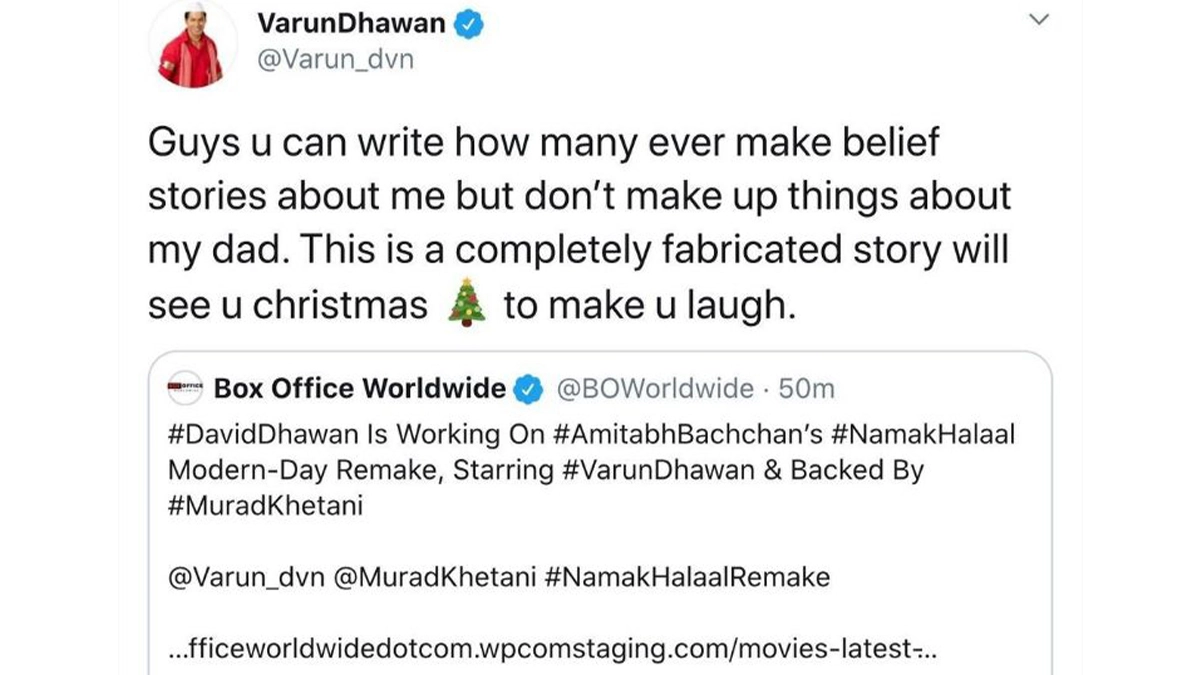Click the blue verified badge beside VarunDhawan
Screen dimensions: 1200x675
tap(470, 24)
